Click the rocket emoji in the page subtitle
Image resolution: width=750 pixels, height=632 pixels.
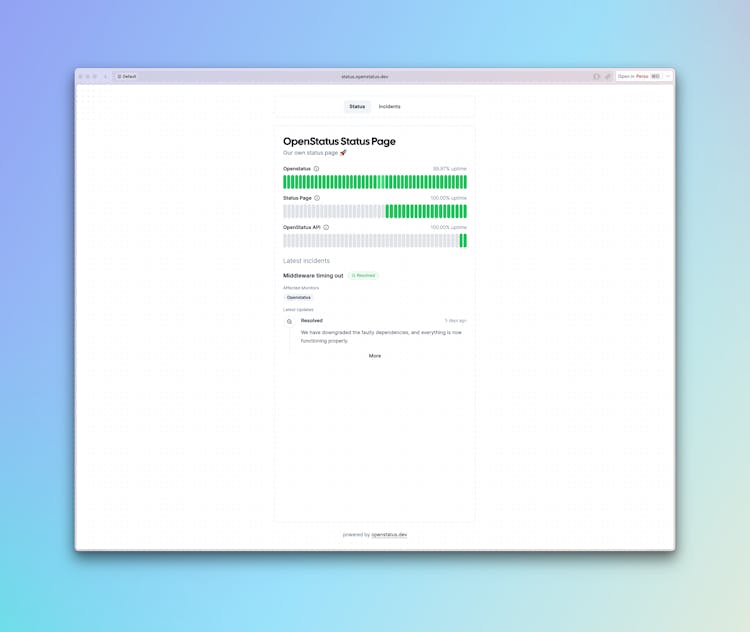pos(343,153)
